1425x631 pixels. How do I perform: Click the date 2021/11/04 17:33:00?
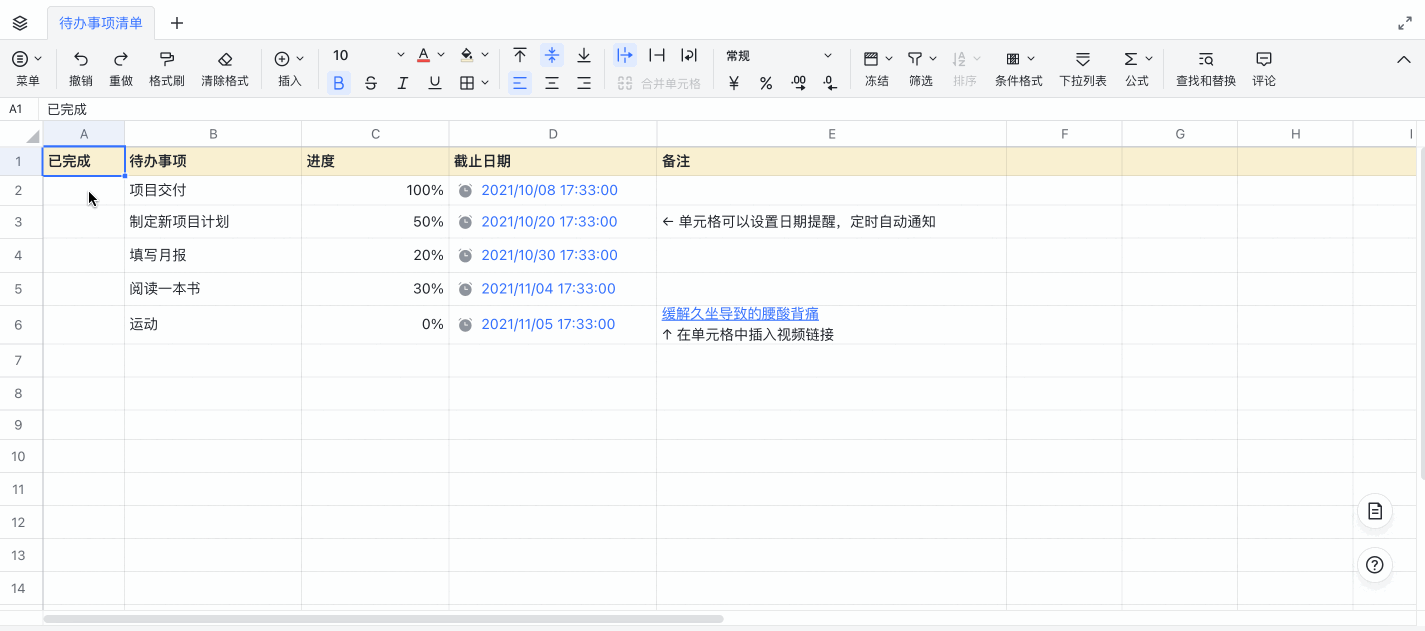click(548, 289)
